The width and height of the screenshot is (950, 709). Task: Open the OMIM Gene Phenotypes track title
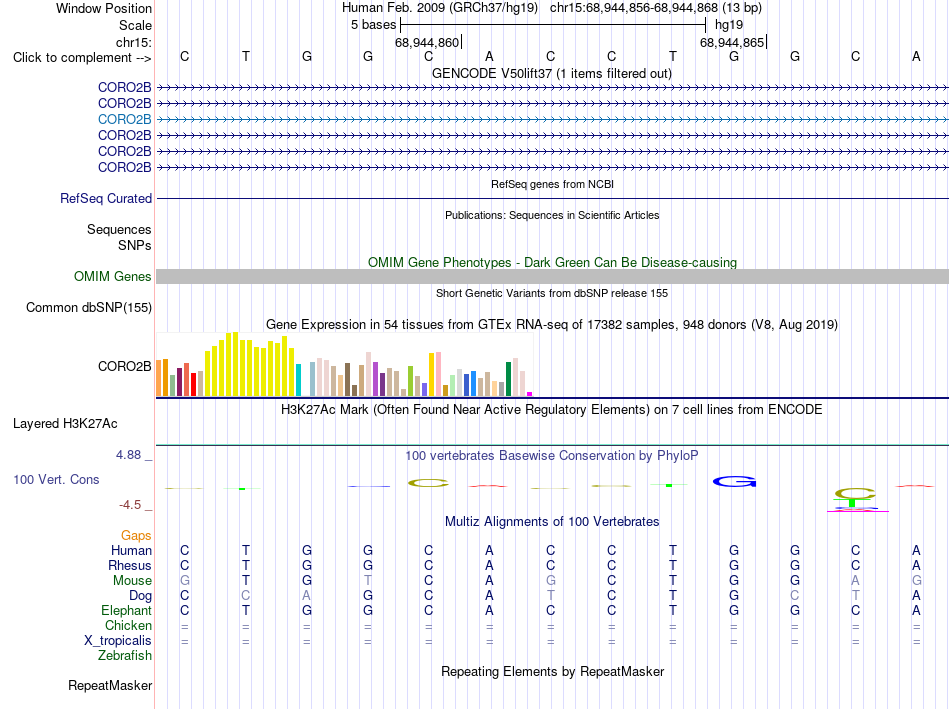(552, 262)
